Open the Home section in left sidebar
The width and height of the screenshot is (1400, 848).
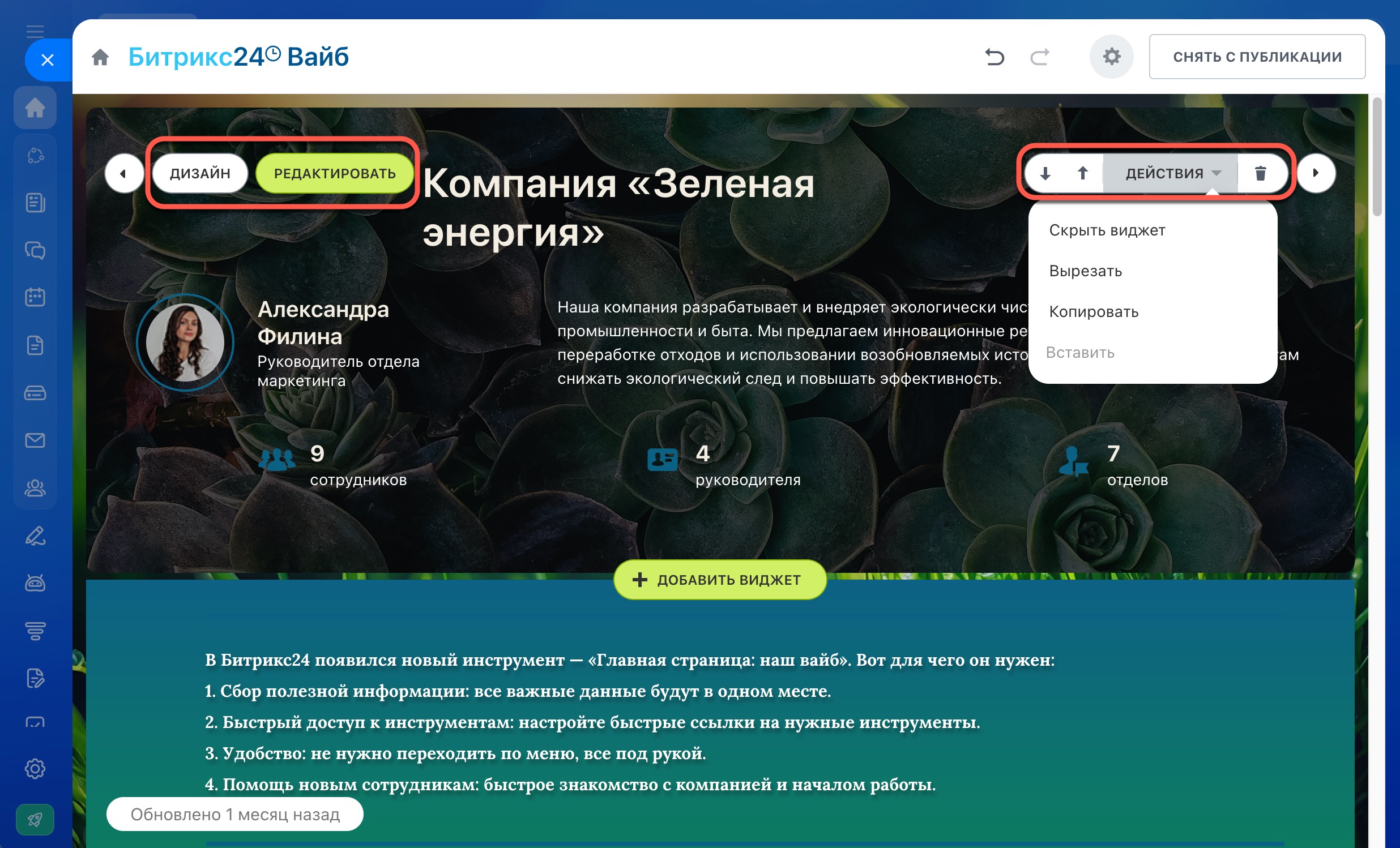[x=35, y=108]
